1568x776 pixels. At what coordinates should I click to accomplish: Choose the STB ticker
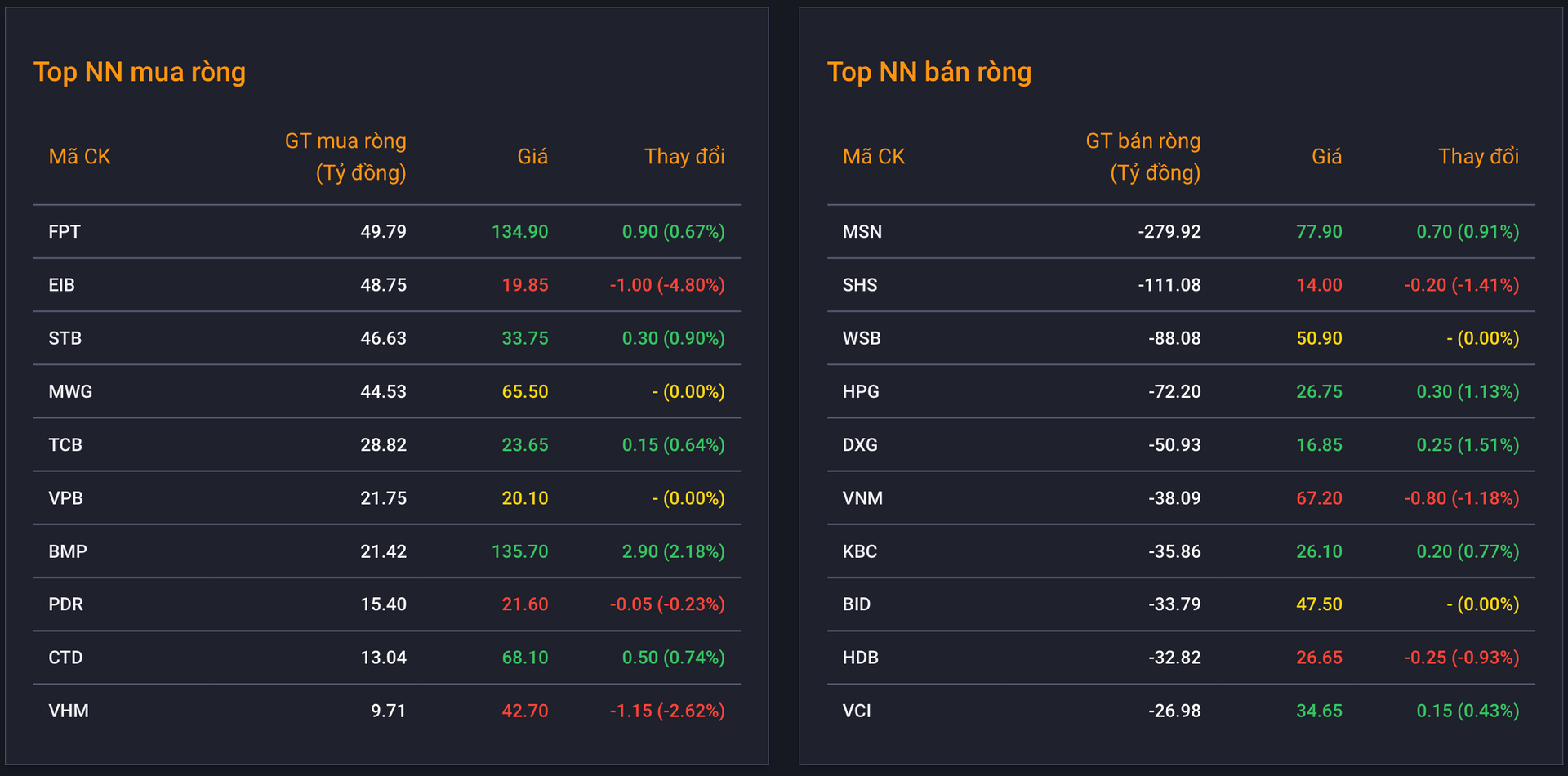pos(65,338)
